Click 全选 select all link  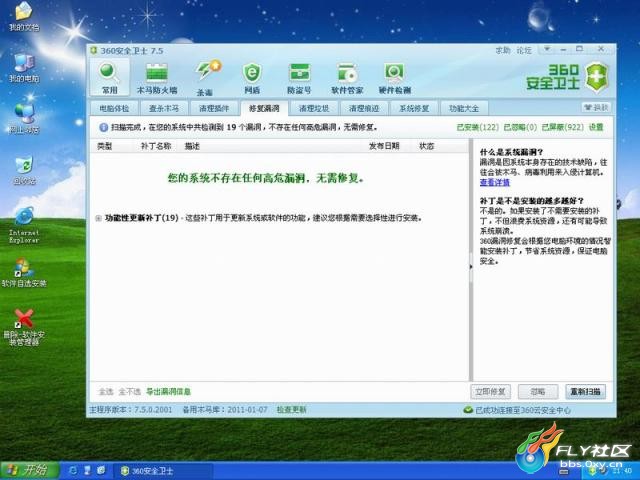pos(106,392)
